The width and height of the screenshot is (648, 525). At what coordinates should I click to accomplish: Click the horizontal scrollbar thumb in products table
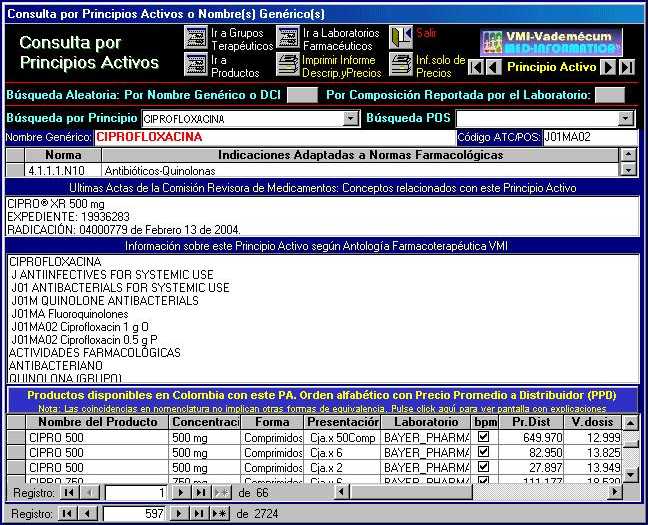tap(411, 492)
